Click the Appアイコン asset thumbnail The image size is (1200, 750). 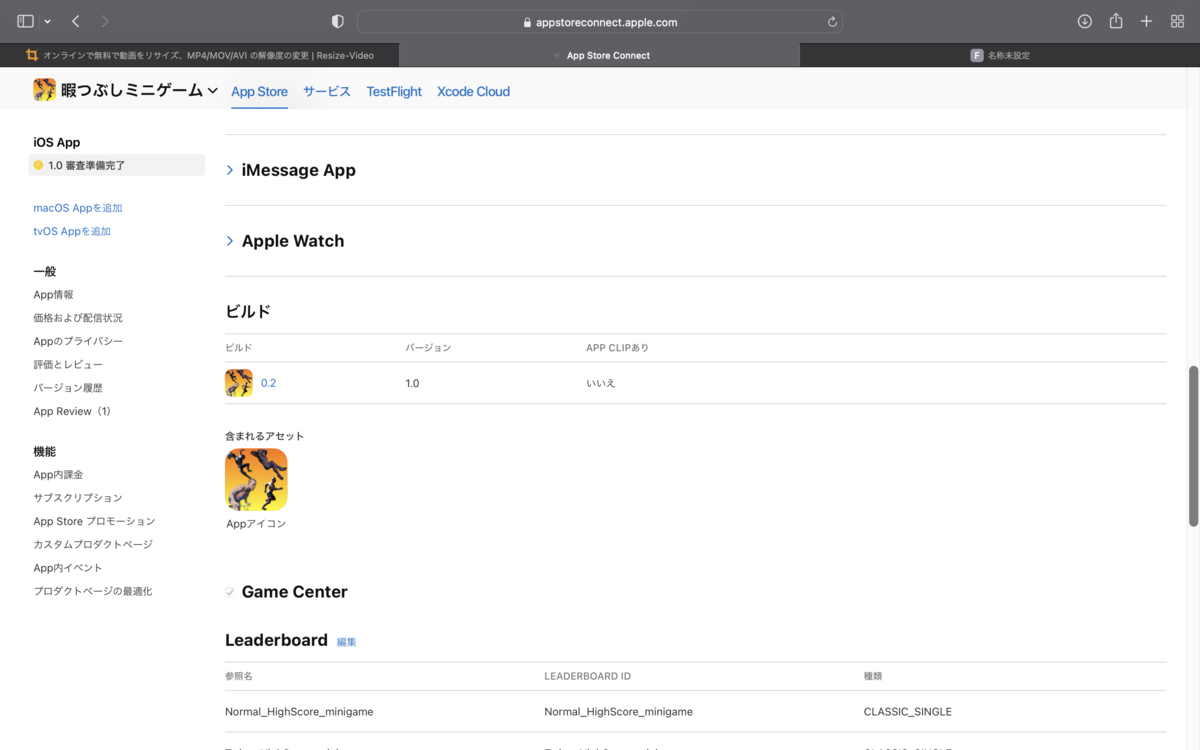click(x=256, y=480)
